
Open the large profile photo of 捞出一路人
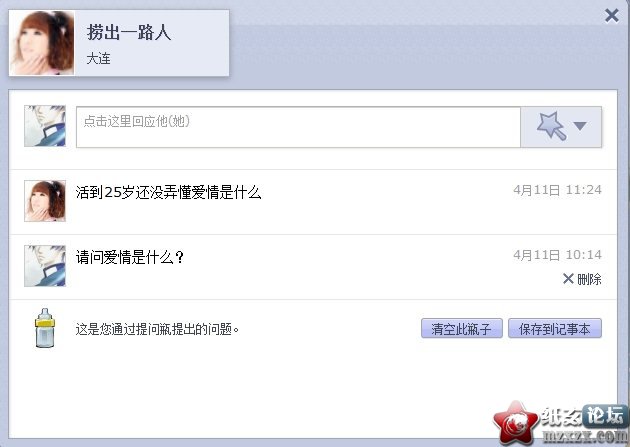[42, 43]
